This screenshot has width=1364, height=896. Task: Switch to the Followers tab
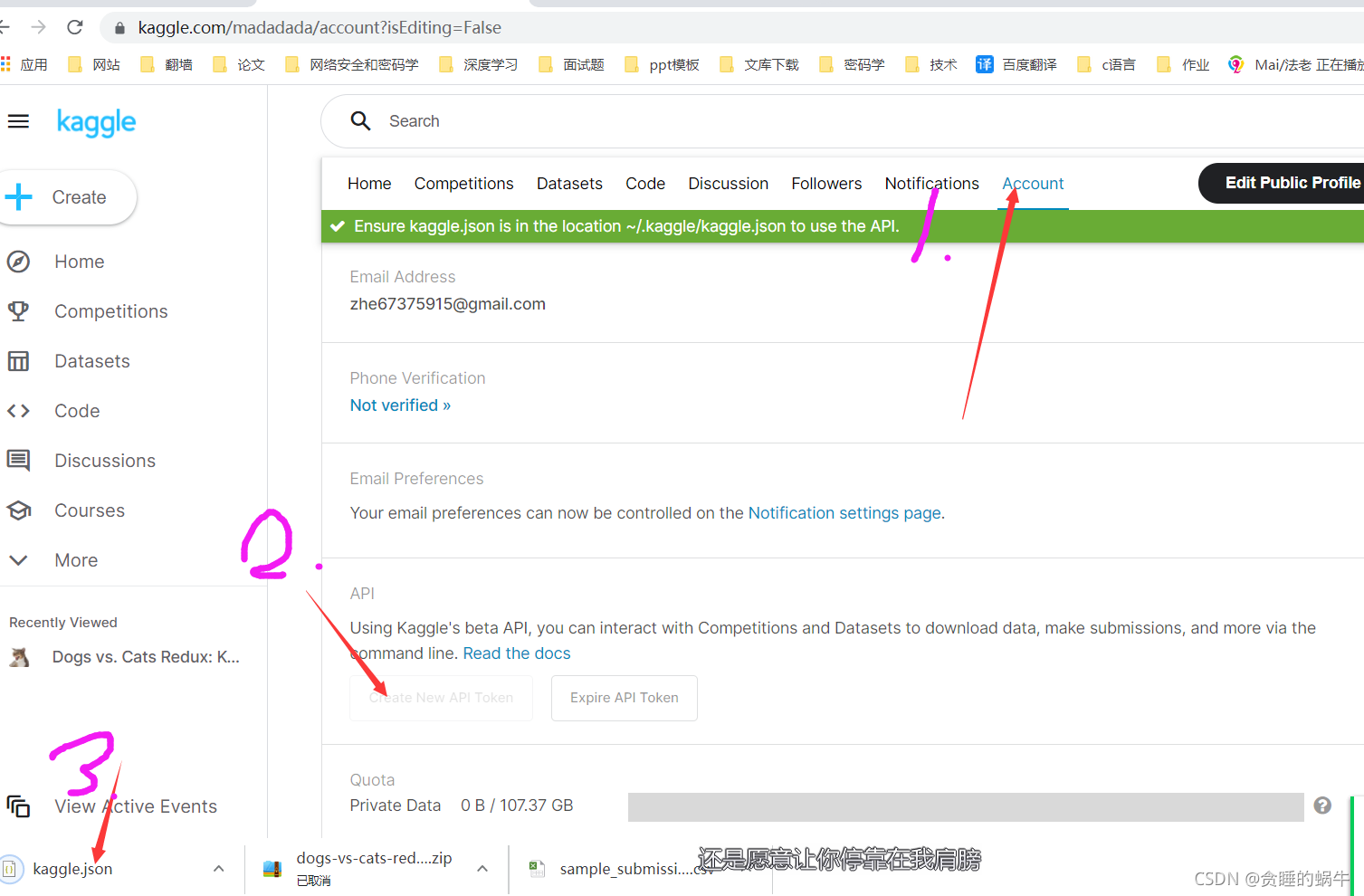point(826,184)
